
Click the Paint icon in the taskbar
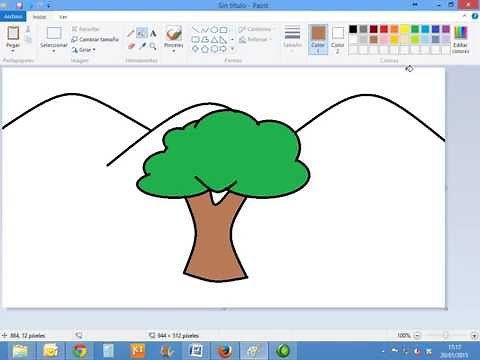tap(254, 351)
